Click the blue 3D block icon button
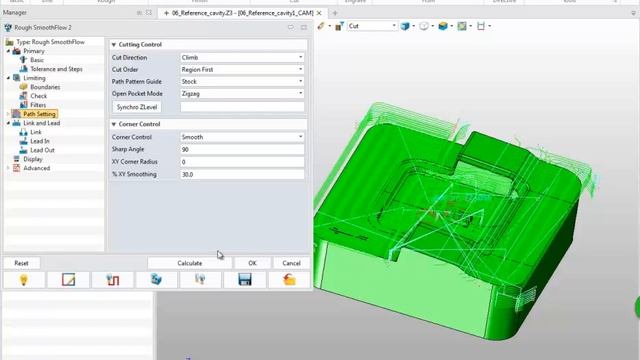The height and width of the screenshot is (360, 640). pos(156,280)
